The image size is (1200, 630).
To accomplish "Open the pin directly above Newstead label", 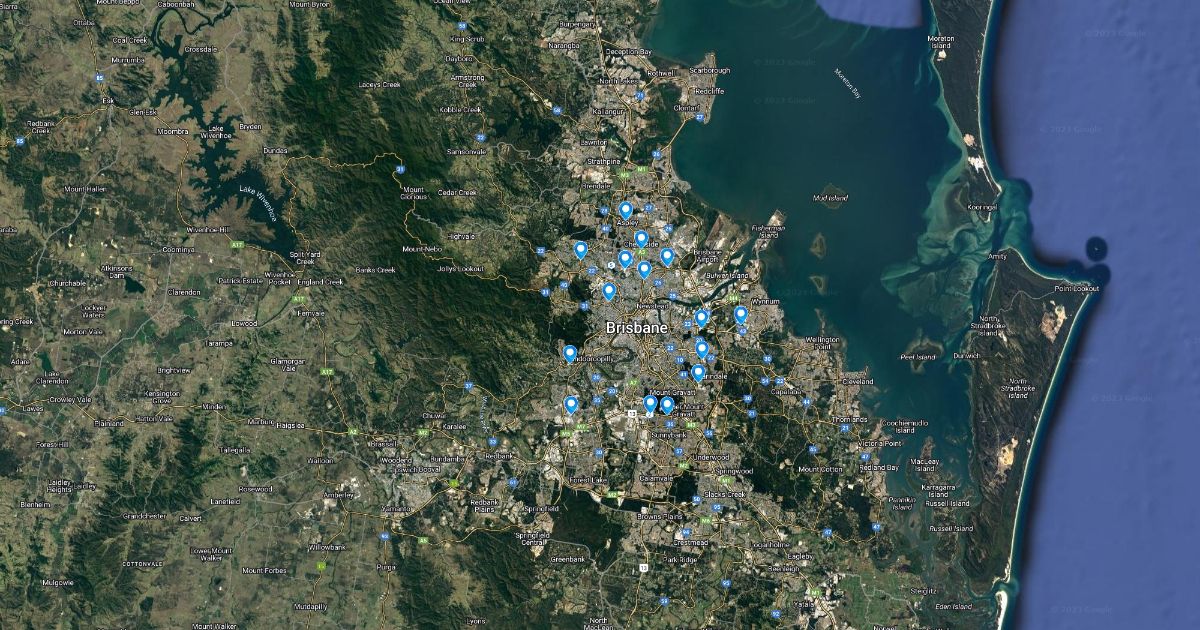I will pyautogui.click(x=645, y=269).
